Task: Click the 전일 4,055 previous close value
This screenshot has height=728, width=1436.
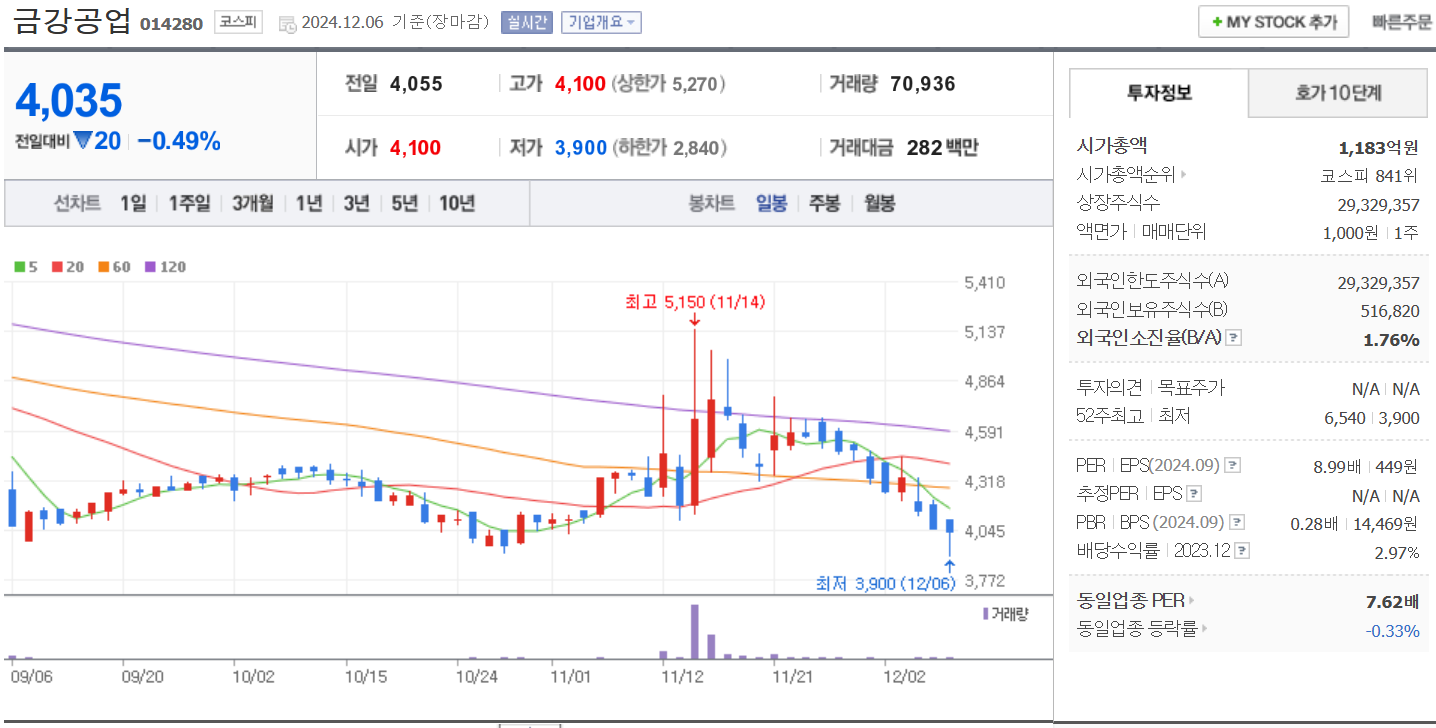Action: click(x=416, y=84)
